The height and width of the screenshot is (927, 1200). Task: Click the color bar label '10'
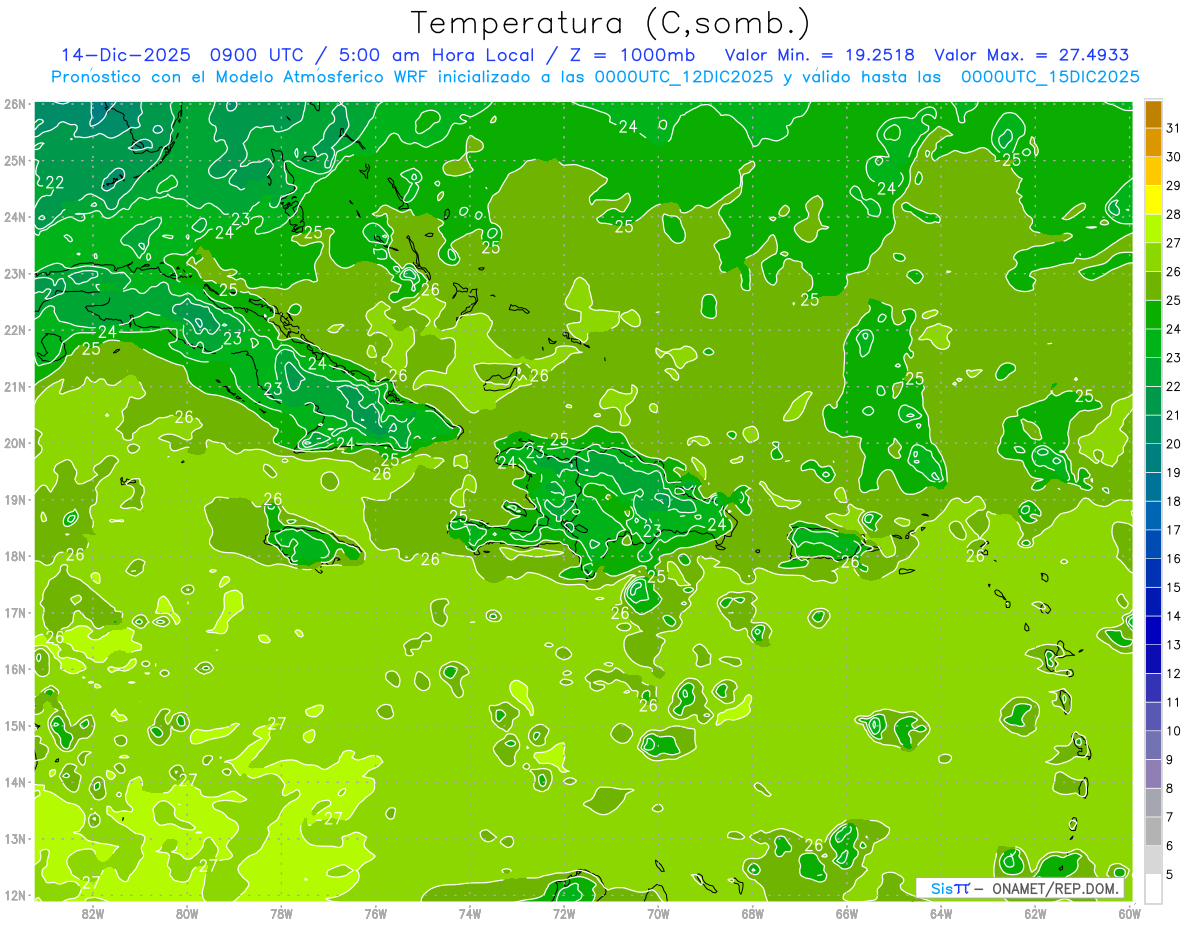coord(1174,732)
